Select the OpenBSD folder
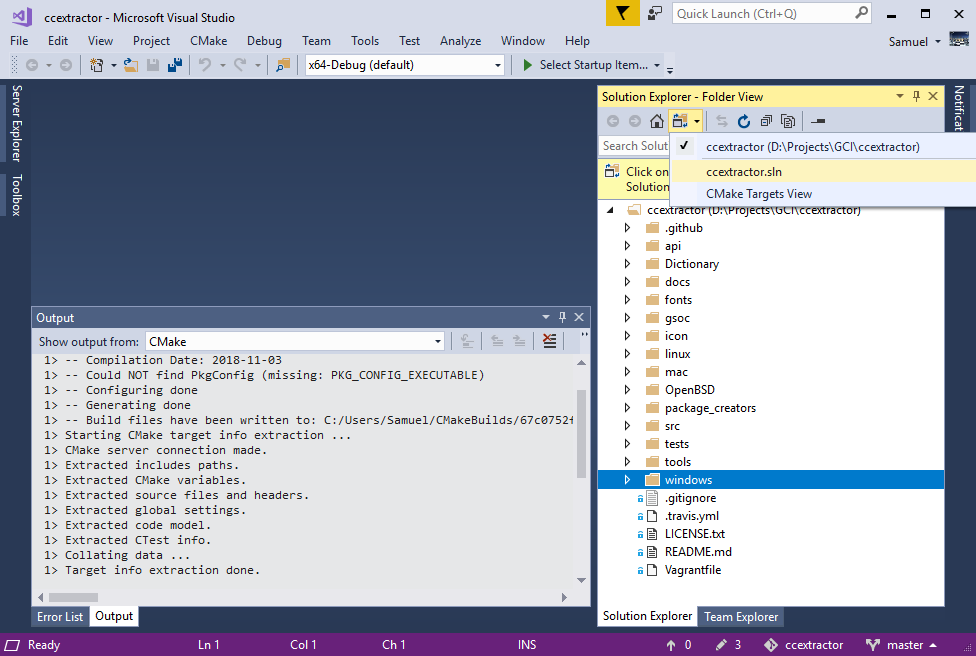Screen dimensions: 976x656 690,390
